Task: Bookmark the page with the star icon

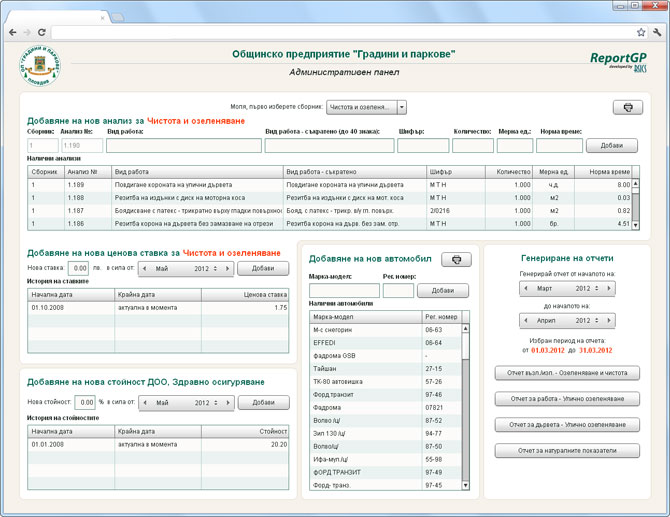Action: point(641,32)
